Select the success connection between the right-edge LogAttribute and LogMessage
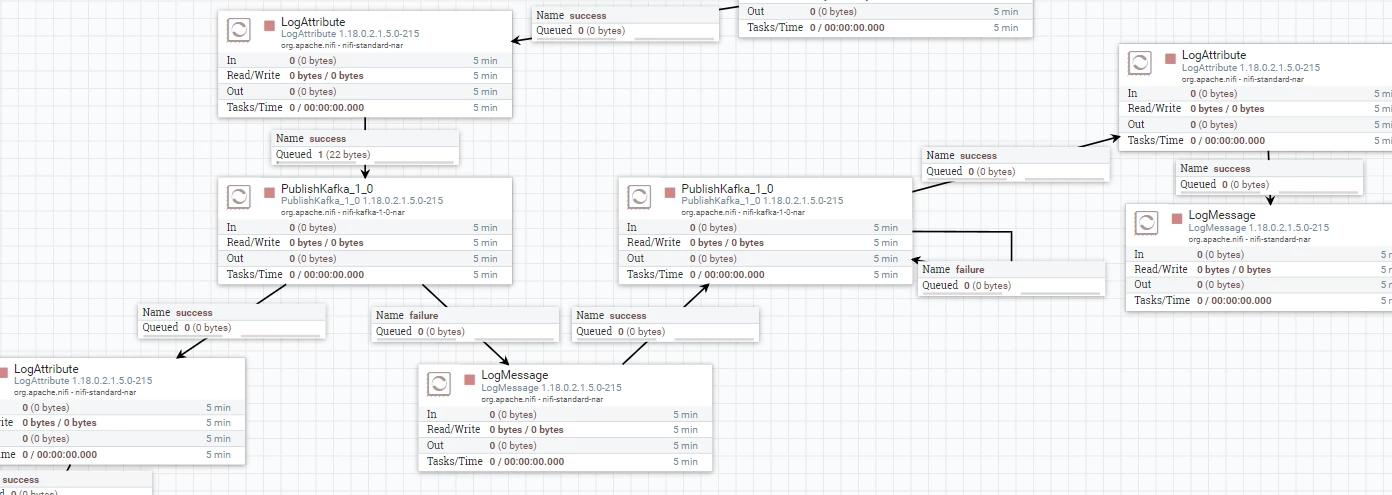The image size is (1392, 495). (x=1270, y=176)
